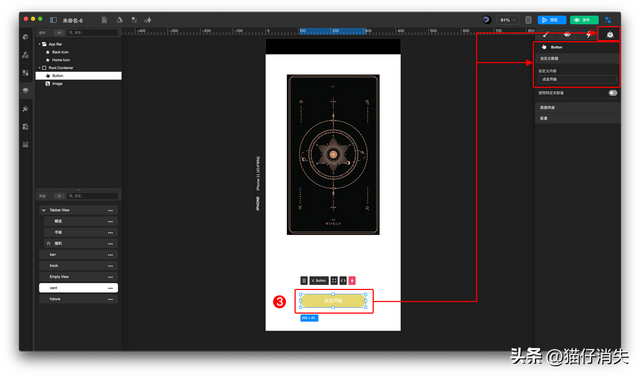Open more options for the book page
Viewport: 640px width, 376px height.
[110, 266]
